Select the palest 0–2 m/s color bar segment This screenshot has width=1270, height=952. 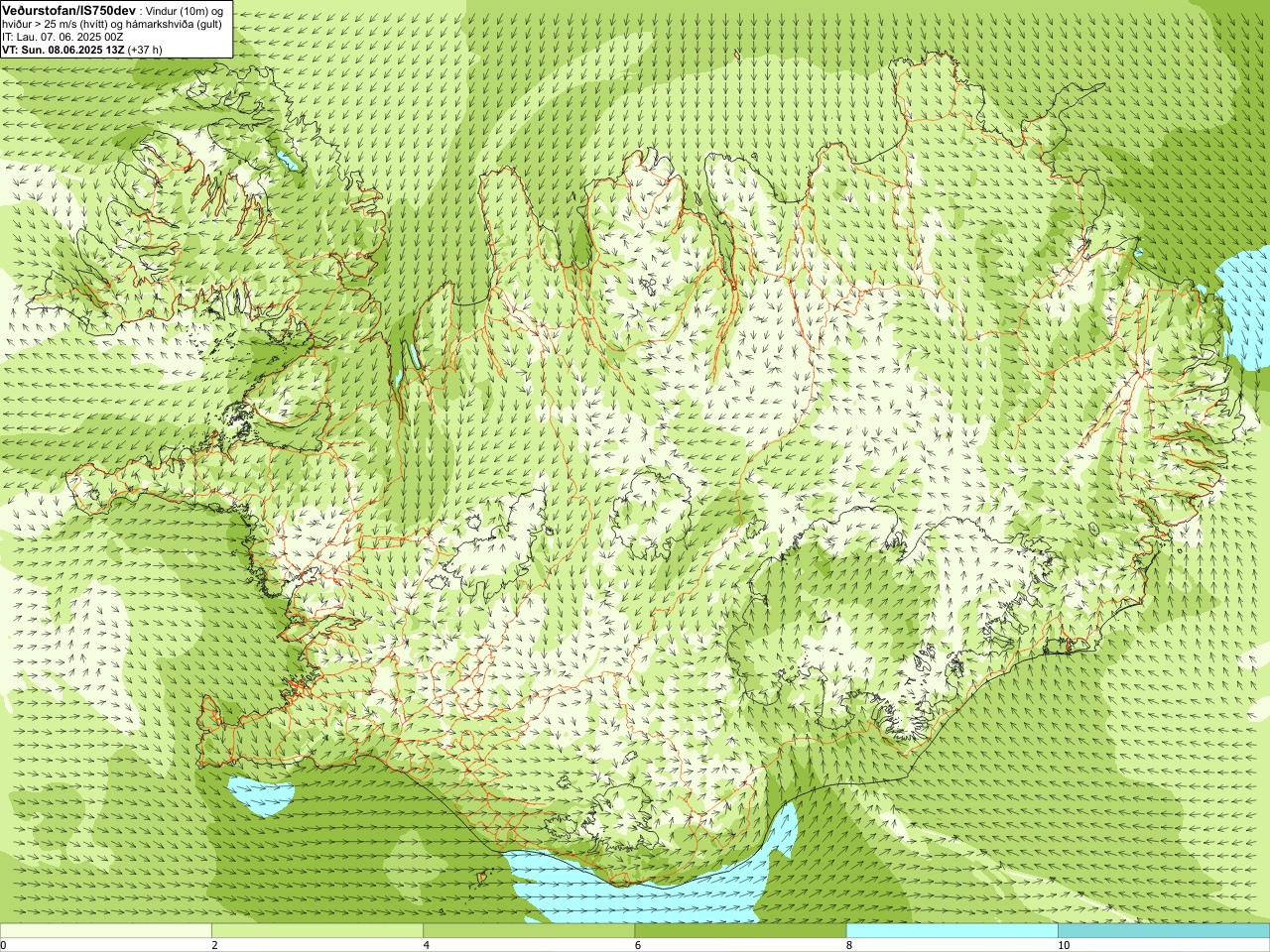[x=106, y=931]
